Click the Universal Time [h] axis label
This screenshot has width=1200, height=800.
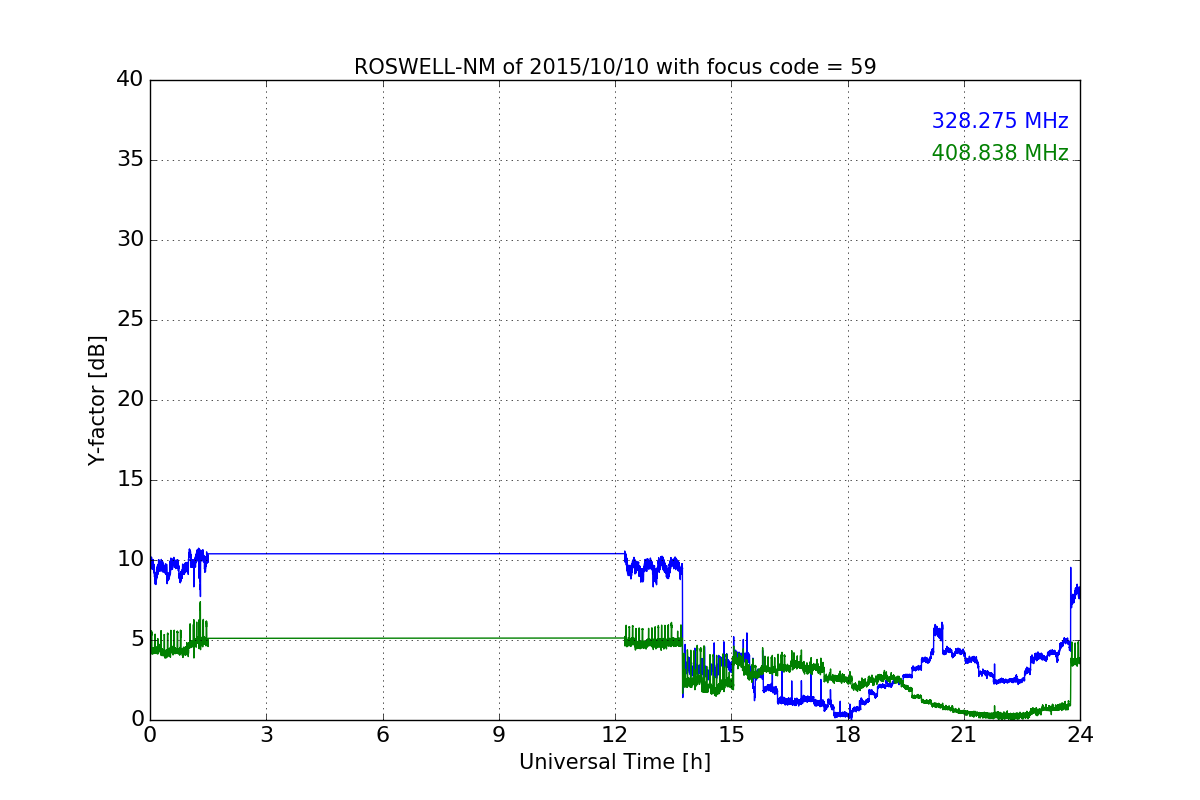(x=615, y=762)
